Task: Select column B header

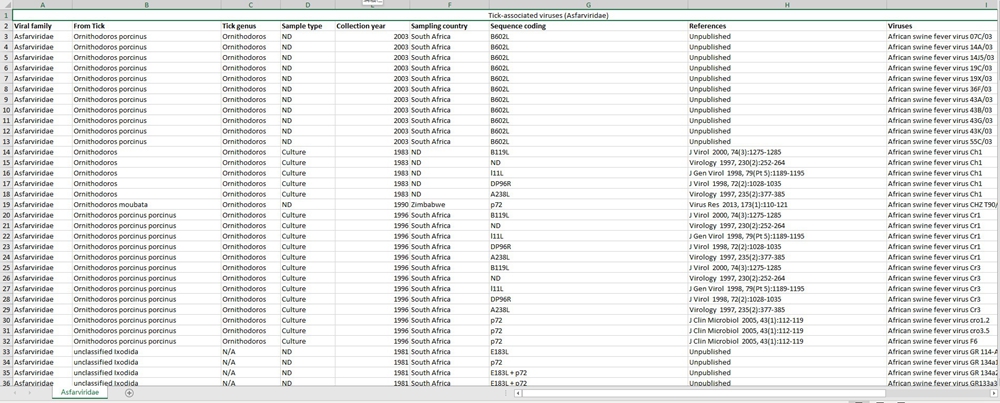Action: (144, 5)
